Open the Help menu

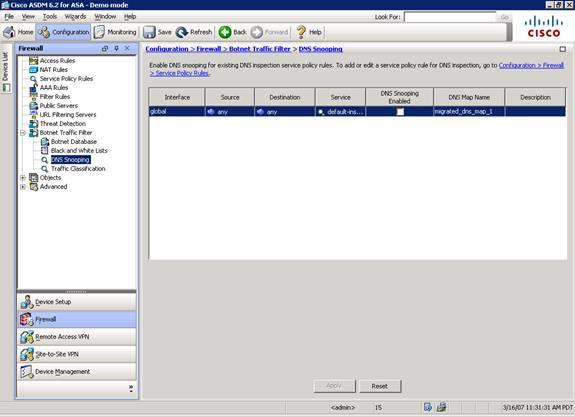pos(130,17)
